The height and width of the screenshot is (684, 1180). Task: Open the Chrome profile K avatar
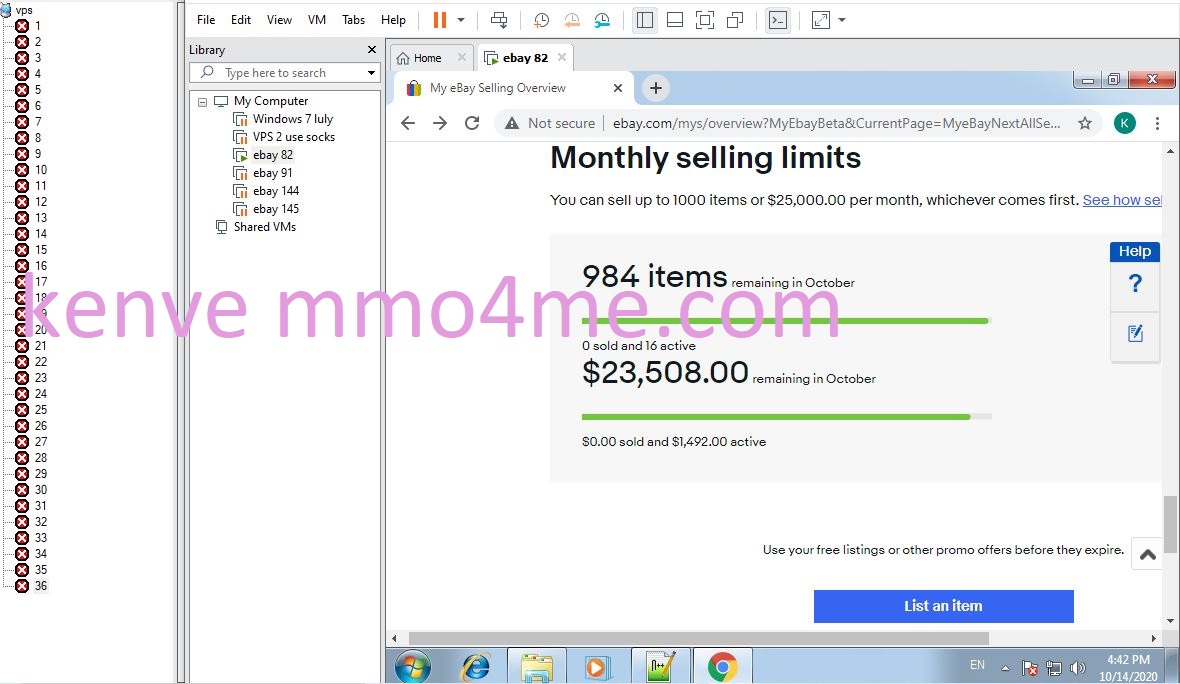tap(1124, 123)
